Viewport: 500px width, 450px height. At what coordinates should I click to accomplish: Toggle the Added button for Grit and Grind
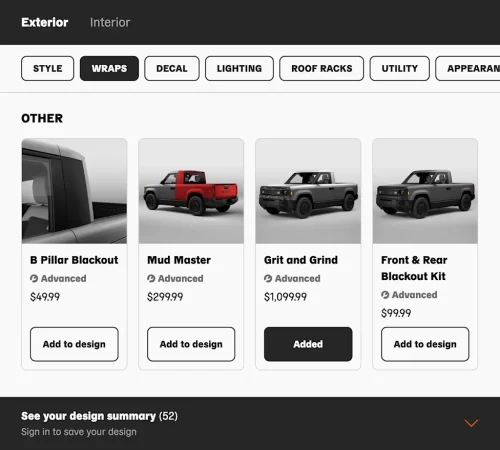[308, 344]
